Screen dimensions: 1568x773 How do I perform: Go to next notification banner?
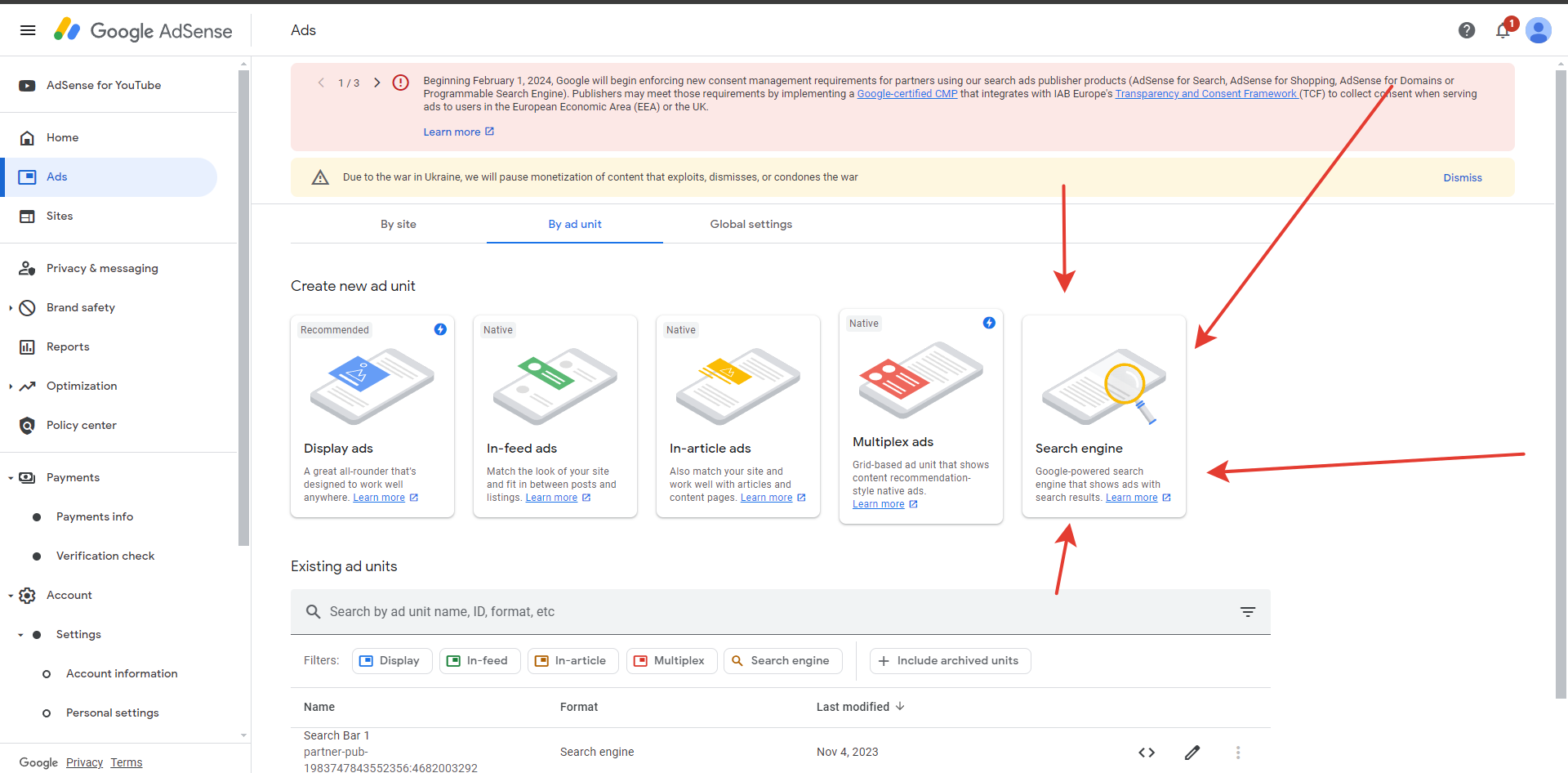[x=376, y=83]
